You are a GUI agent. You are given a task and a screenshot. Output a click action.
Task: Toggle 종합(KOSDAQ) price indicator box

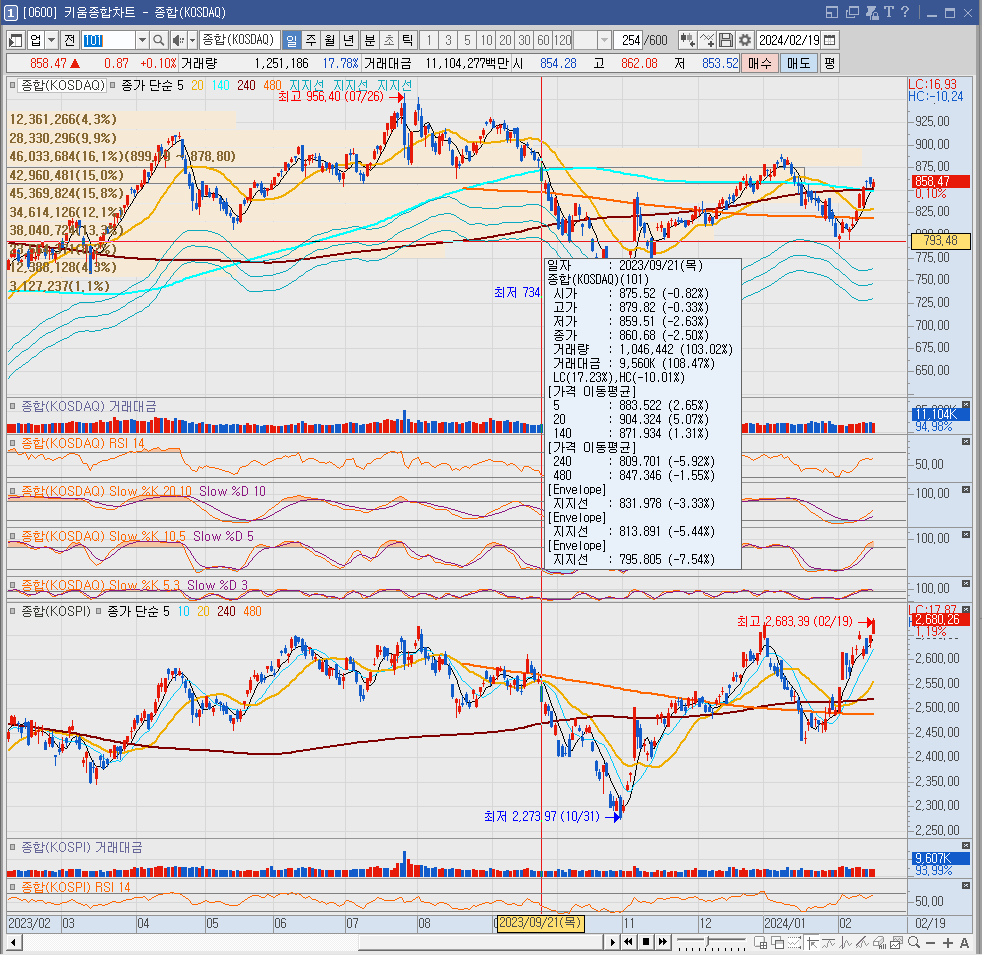(x=12, y=85)
